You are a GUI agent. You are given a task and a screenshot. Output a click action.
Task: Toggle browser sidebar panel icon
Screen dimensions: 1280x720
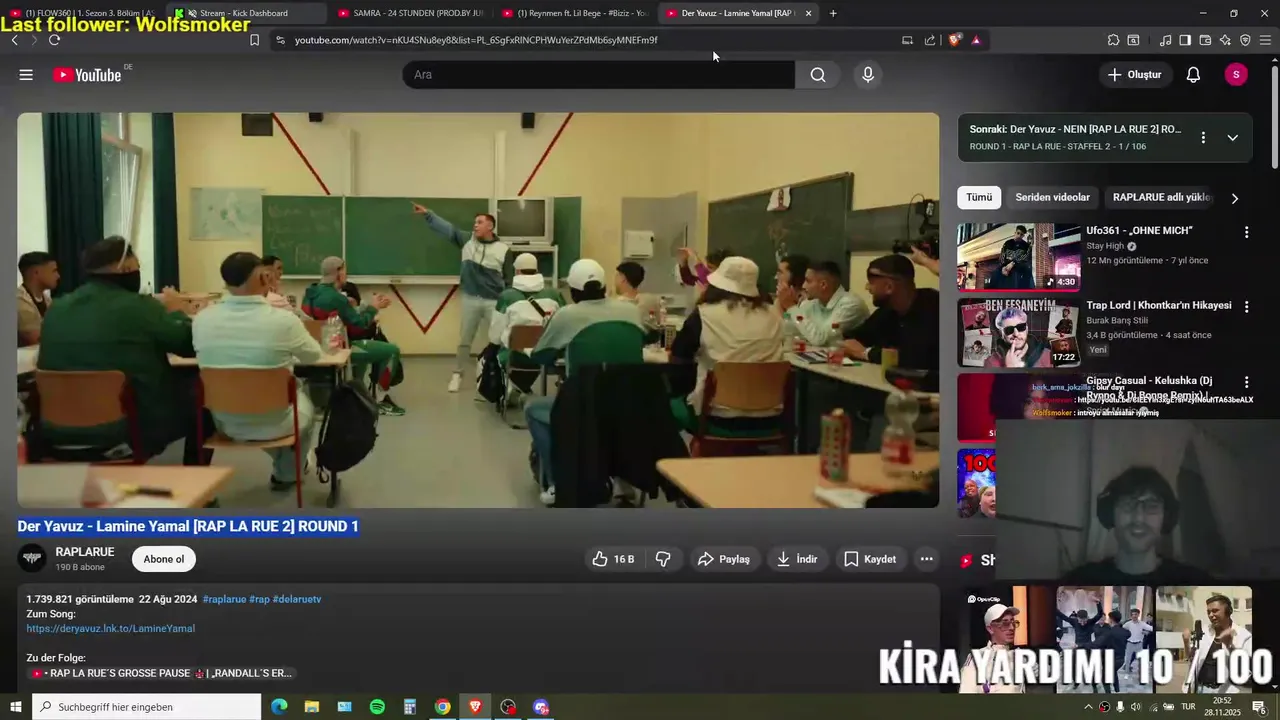(1185, 40)
